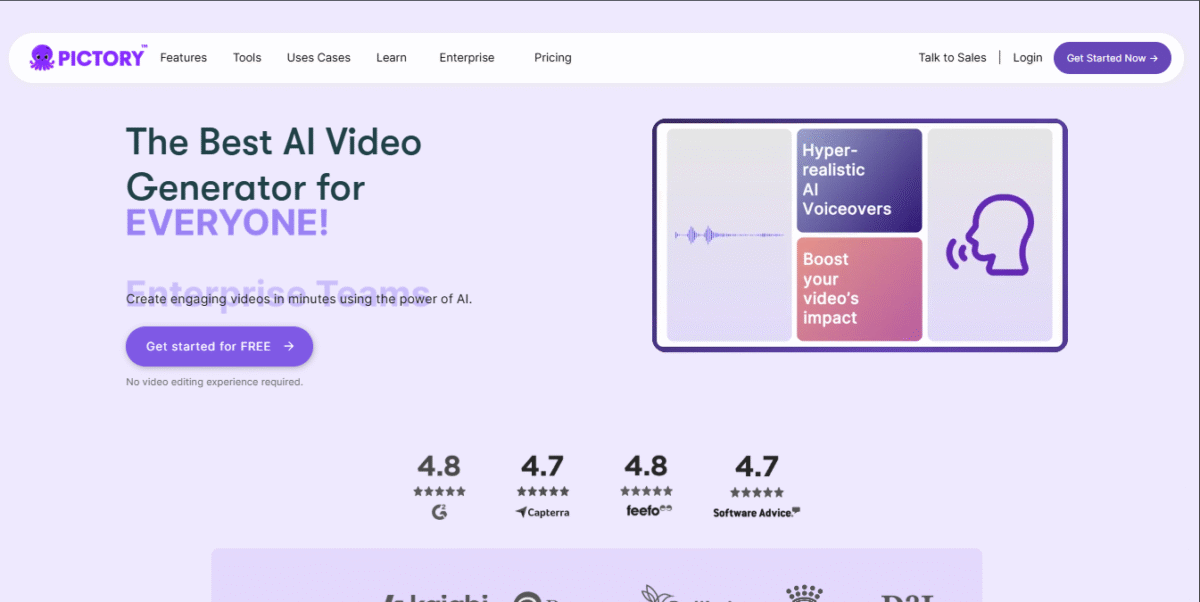Select Enterprise in the navigation bar
This screenshot has height=602, width=1200.
point(466,58)
